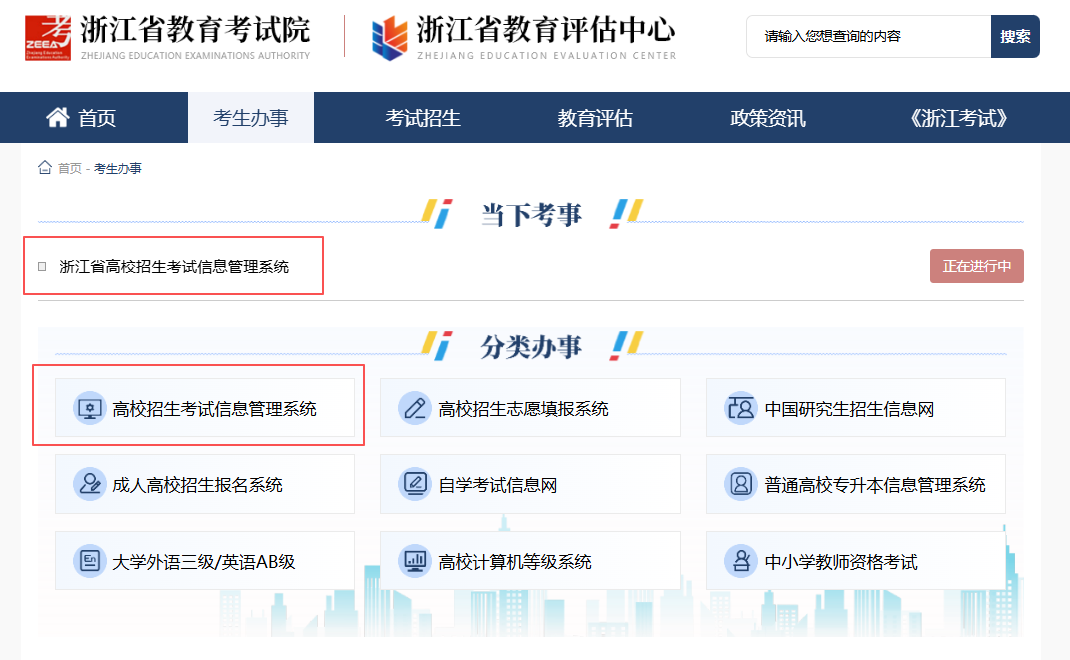Click the 普通高校专升本信息管理系统 icon
Viewport: 1070px width, 660px height.
pyautogui.click(x=740, y=484)
